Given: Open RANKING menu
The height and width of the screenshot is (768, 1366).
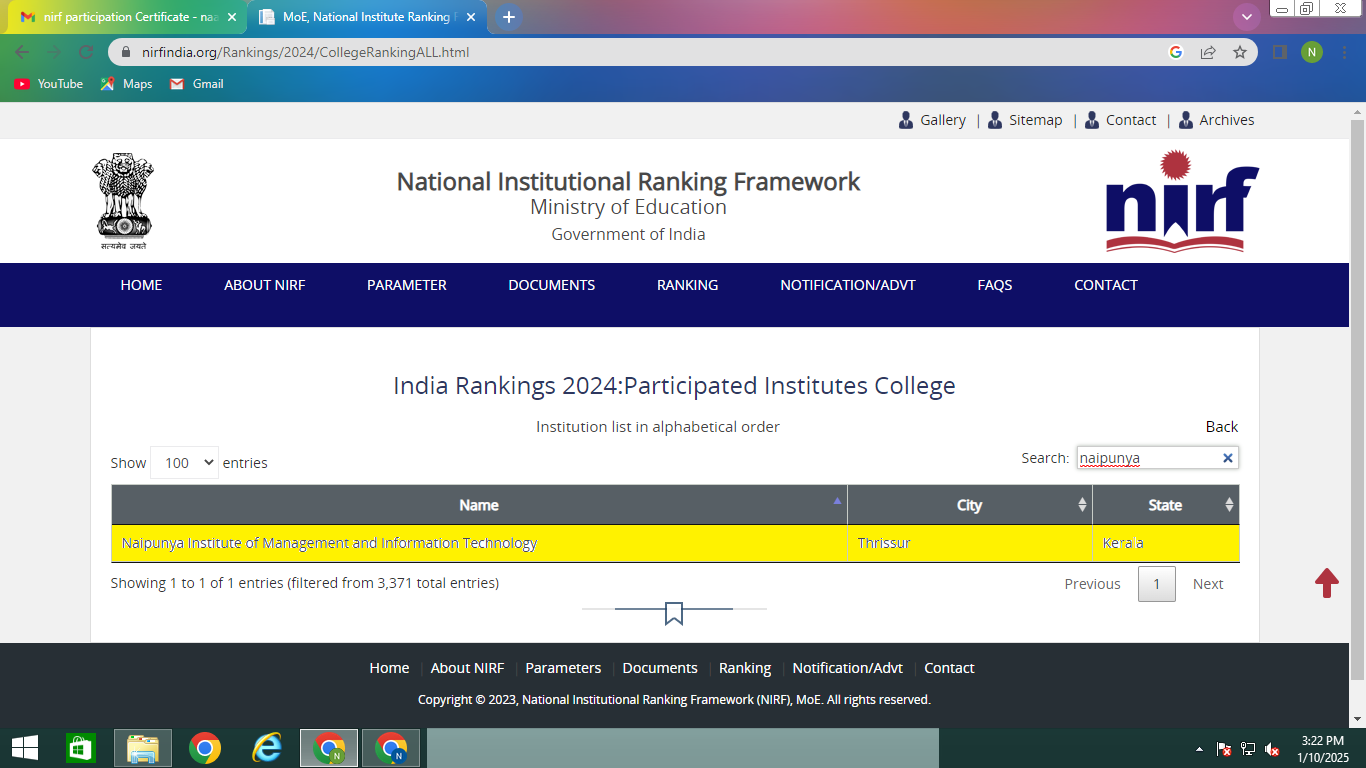Looking at the screenshot, I should pyautogui.click(x=688, y=285).
